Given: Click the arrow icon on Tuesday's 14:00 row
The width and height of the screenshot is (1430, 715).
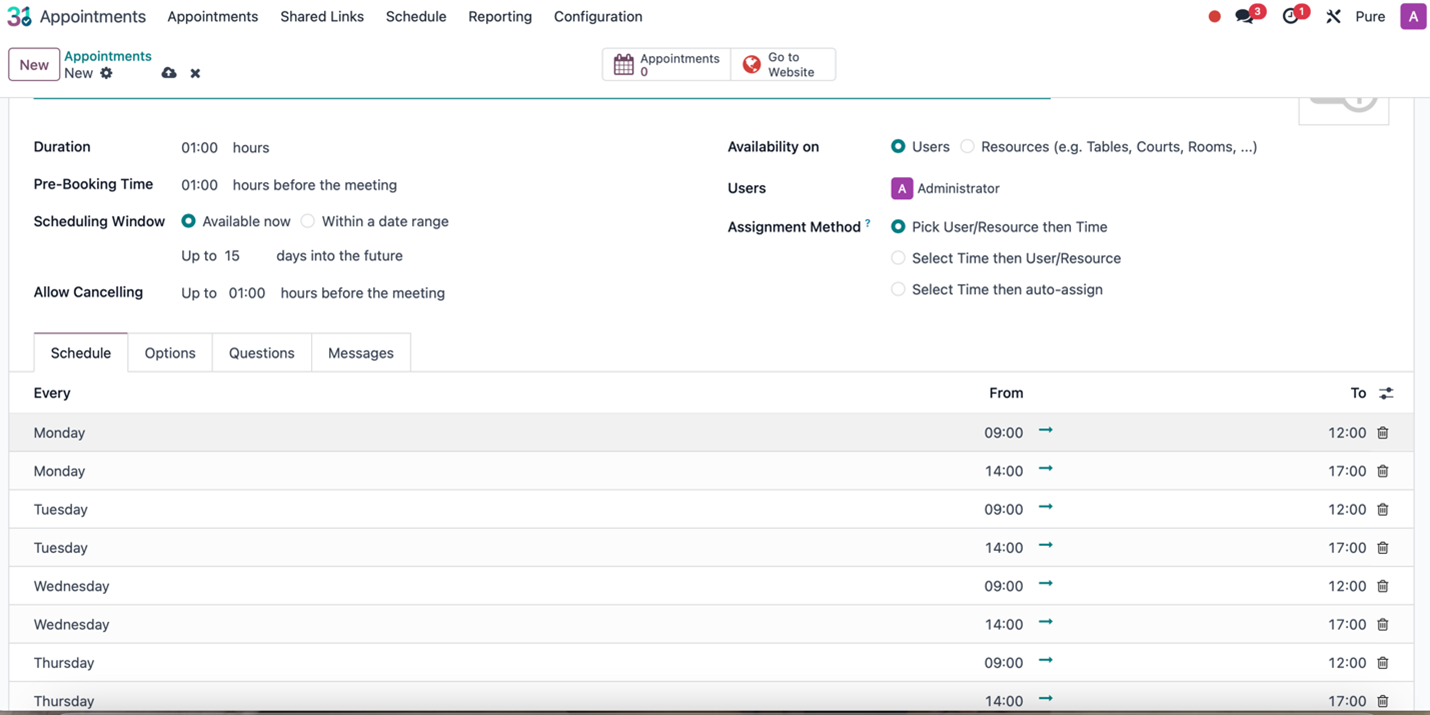Looking at the screenshot, I should click(1045, 547).
